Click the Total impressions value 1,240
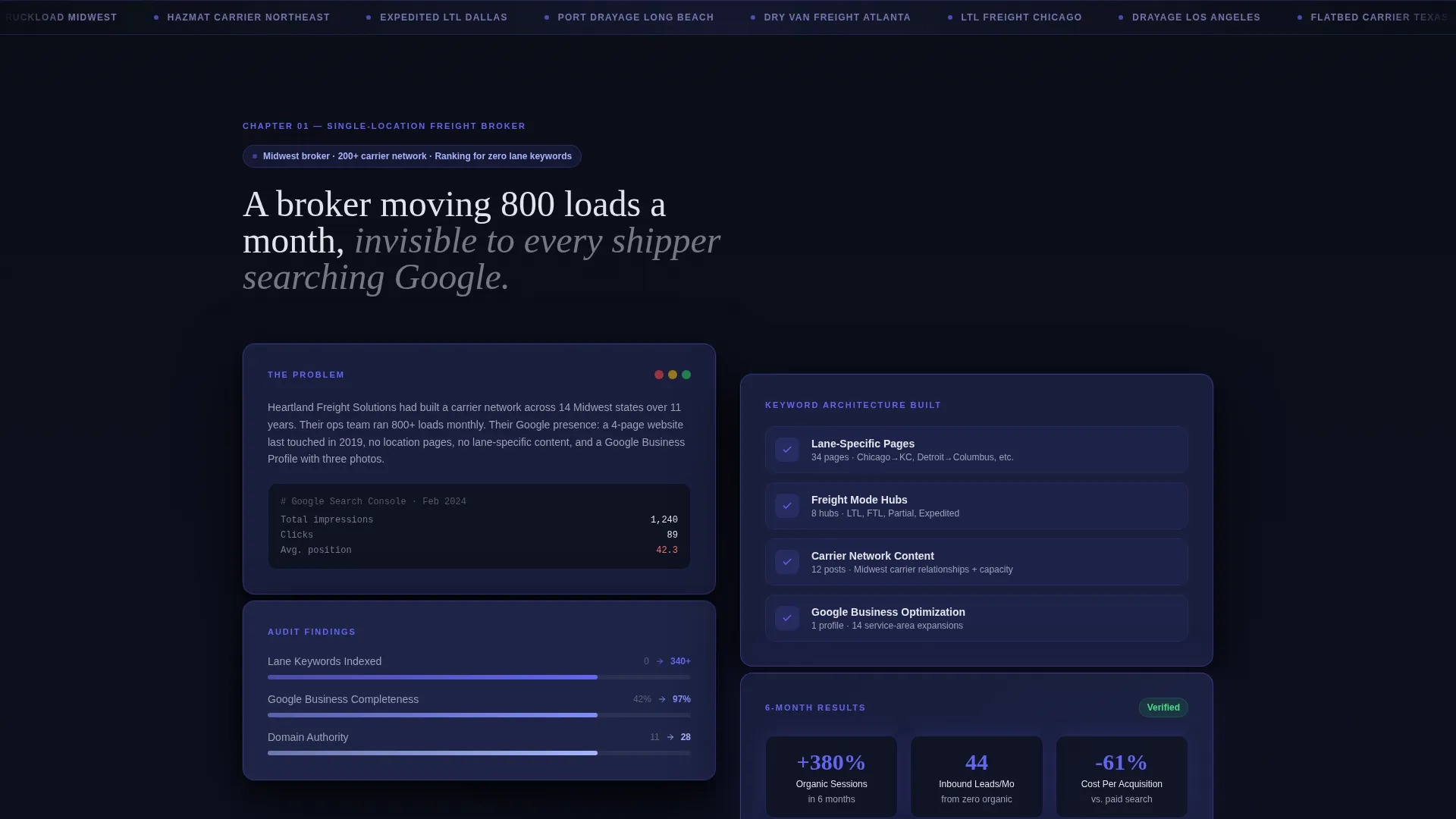The image size is (1456, 819). [x=664, y=519]
